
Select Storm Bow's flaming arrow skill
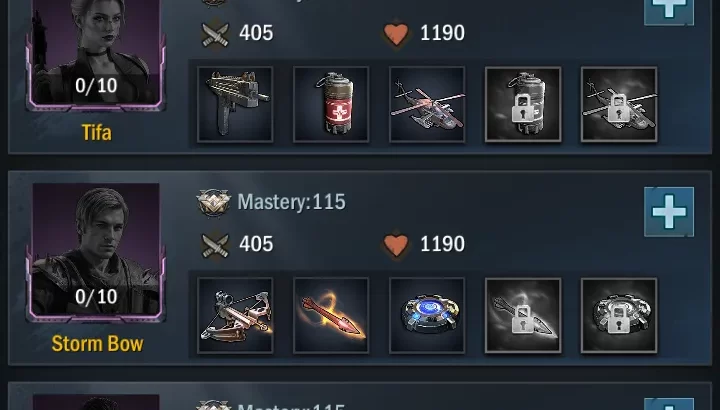331,315
